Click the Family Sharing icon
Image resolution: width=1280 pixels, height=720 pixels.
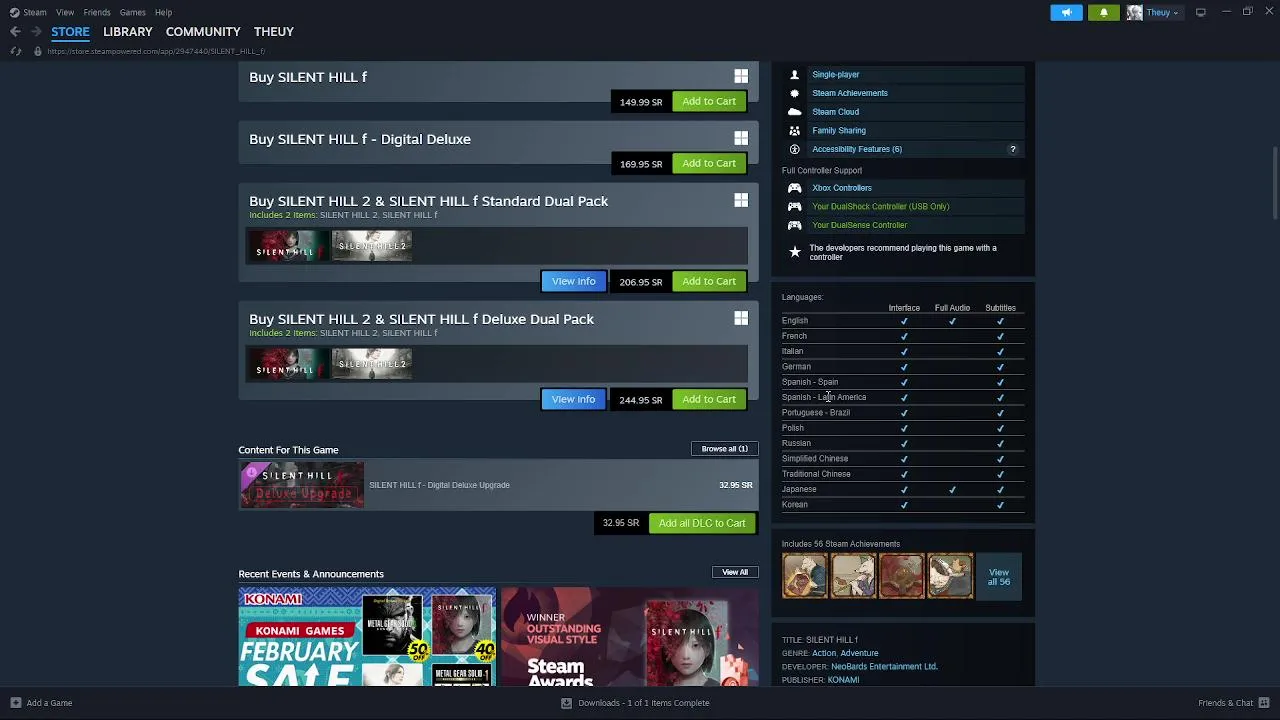pyautogui.click(x=795, y=131)
